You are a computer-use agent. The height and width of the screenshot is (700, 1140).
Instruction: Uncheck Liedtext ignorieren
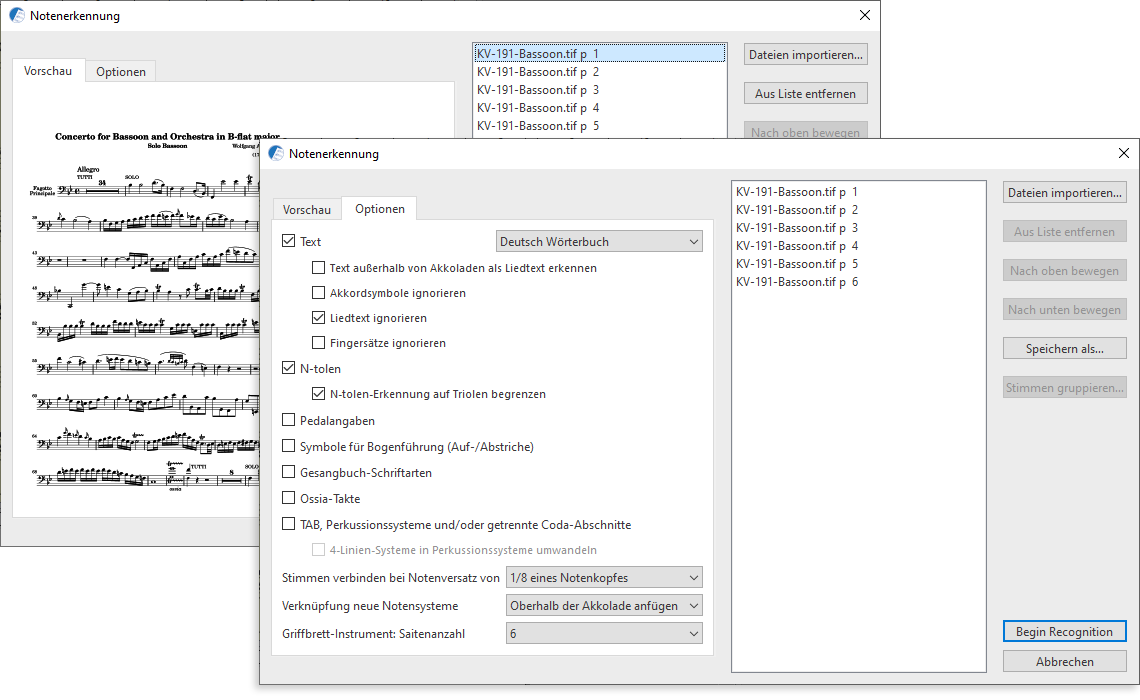click(x=319, y=318)
